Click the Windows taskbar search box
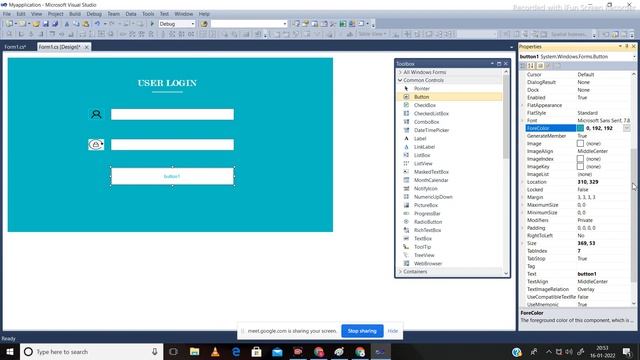 point(91,351)
